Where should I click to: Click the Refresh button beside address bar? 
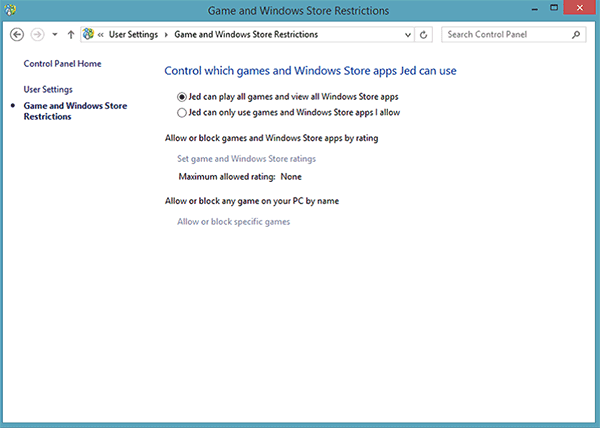click(x=425, y=34)
